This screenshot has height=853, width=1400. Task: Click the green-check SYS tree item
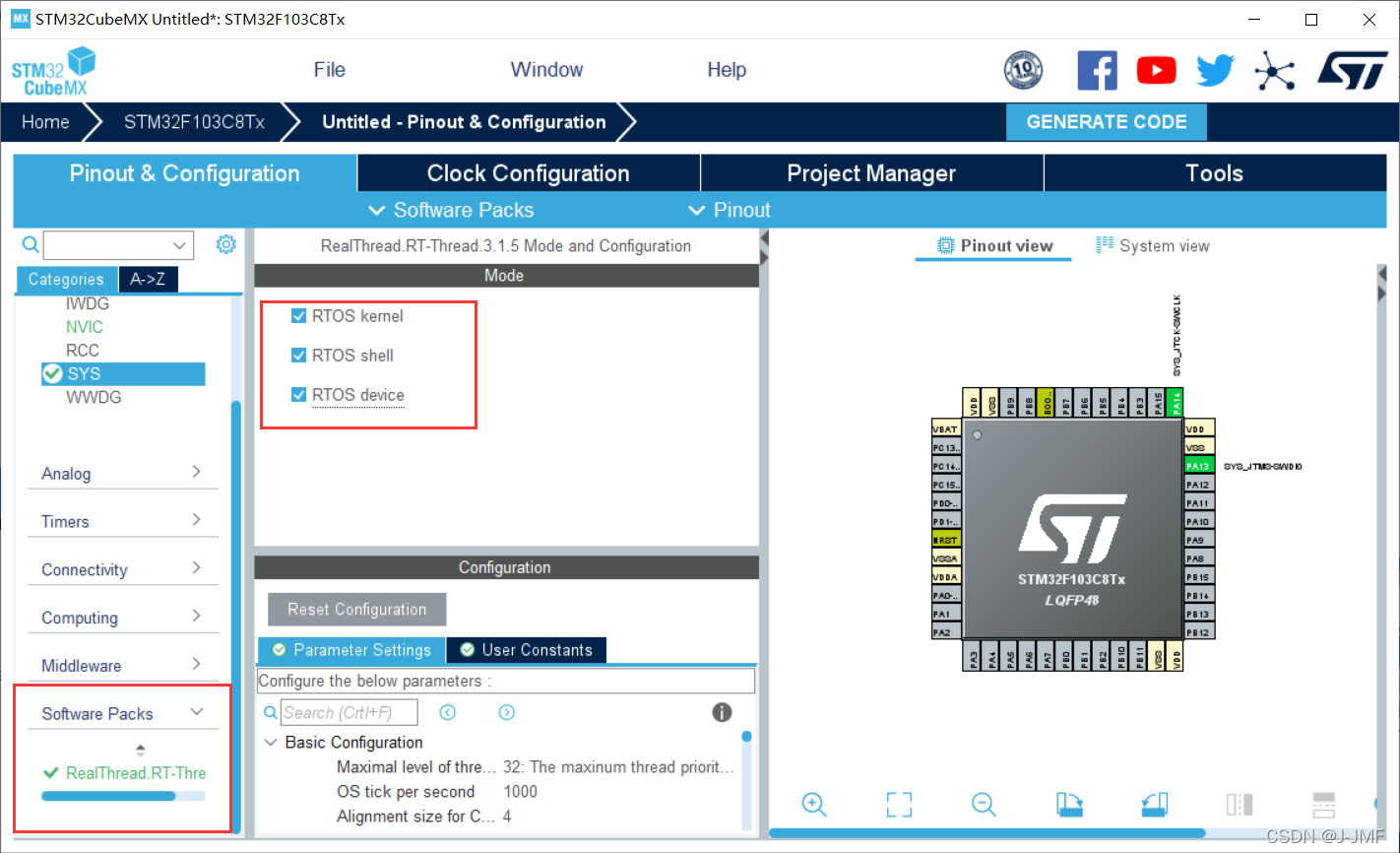click(123, 373)
